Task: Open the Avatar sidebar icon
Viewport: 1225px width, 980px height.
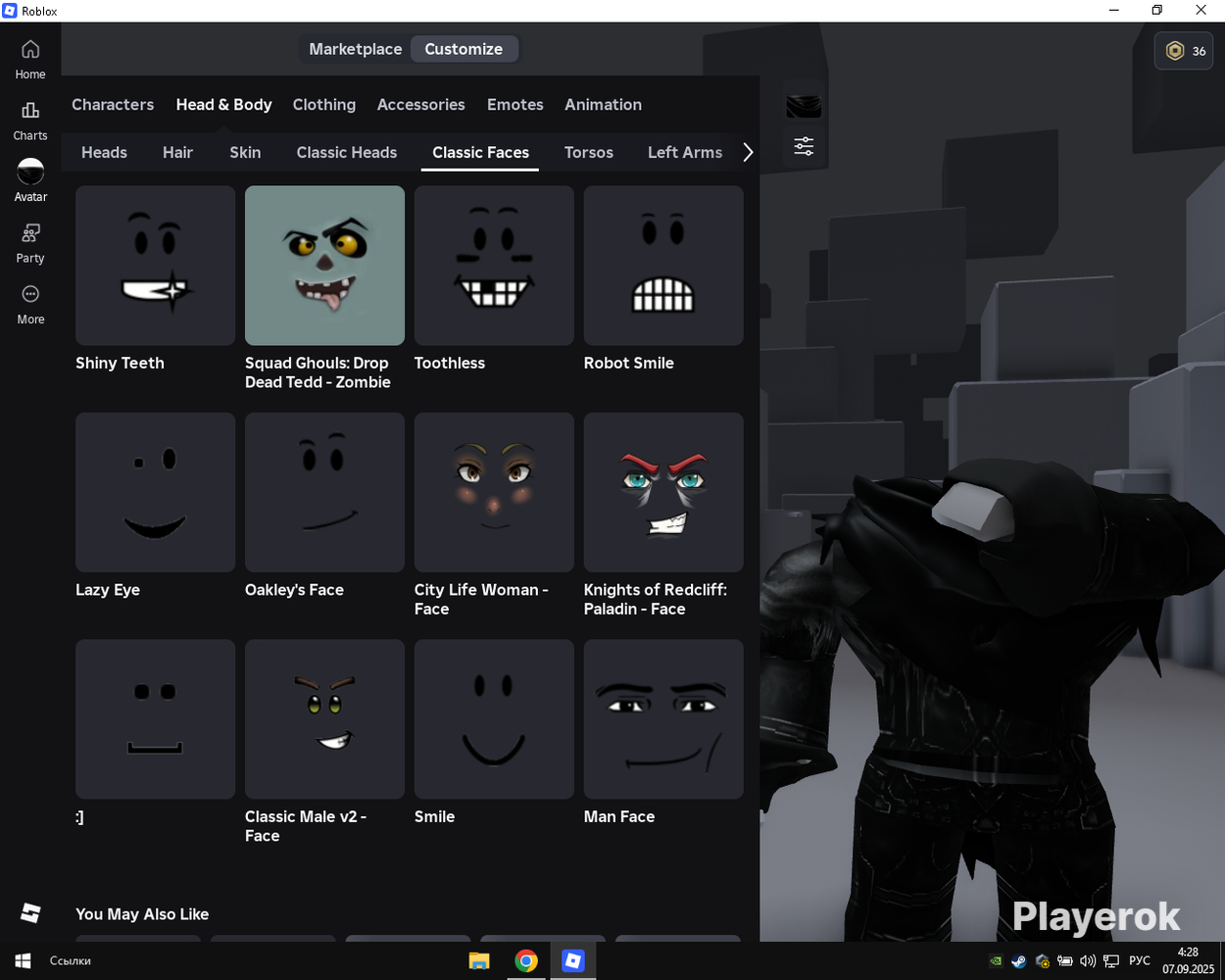Action: (30, 180)
